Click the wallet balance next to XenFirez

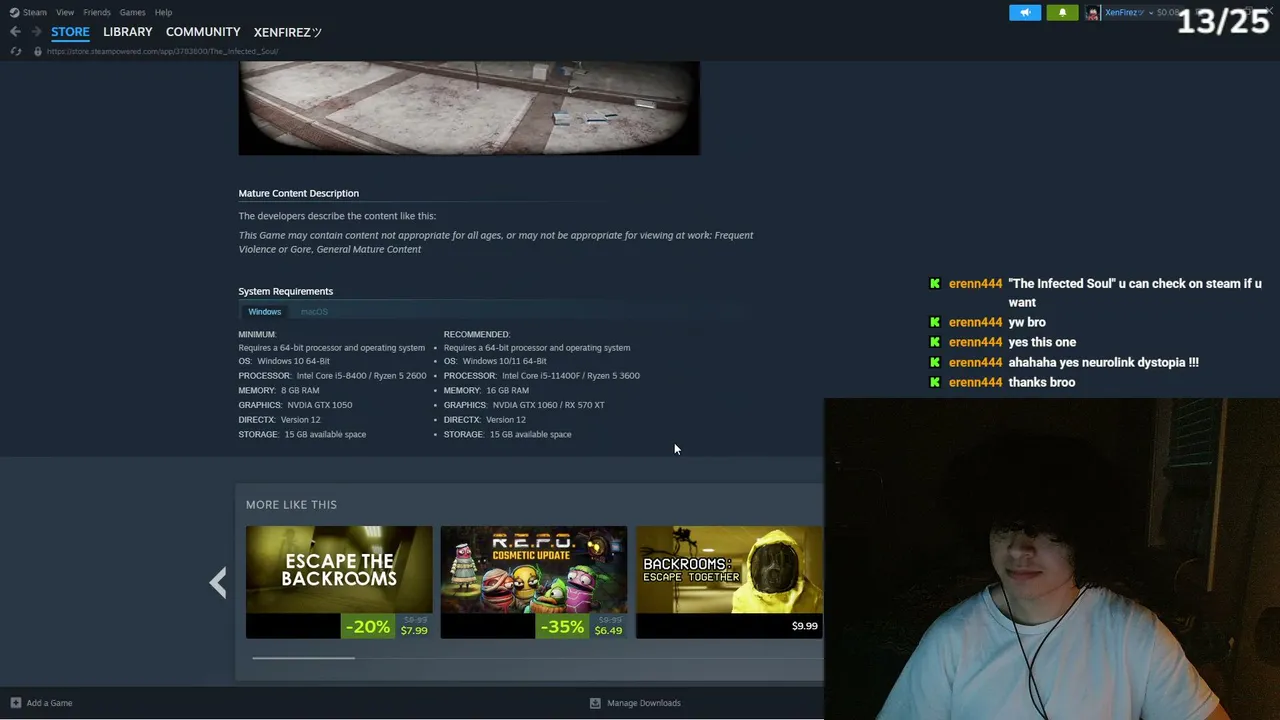[1168, 12]
